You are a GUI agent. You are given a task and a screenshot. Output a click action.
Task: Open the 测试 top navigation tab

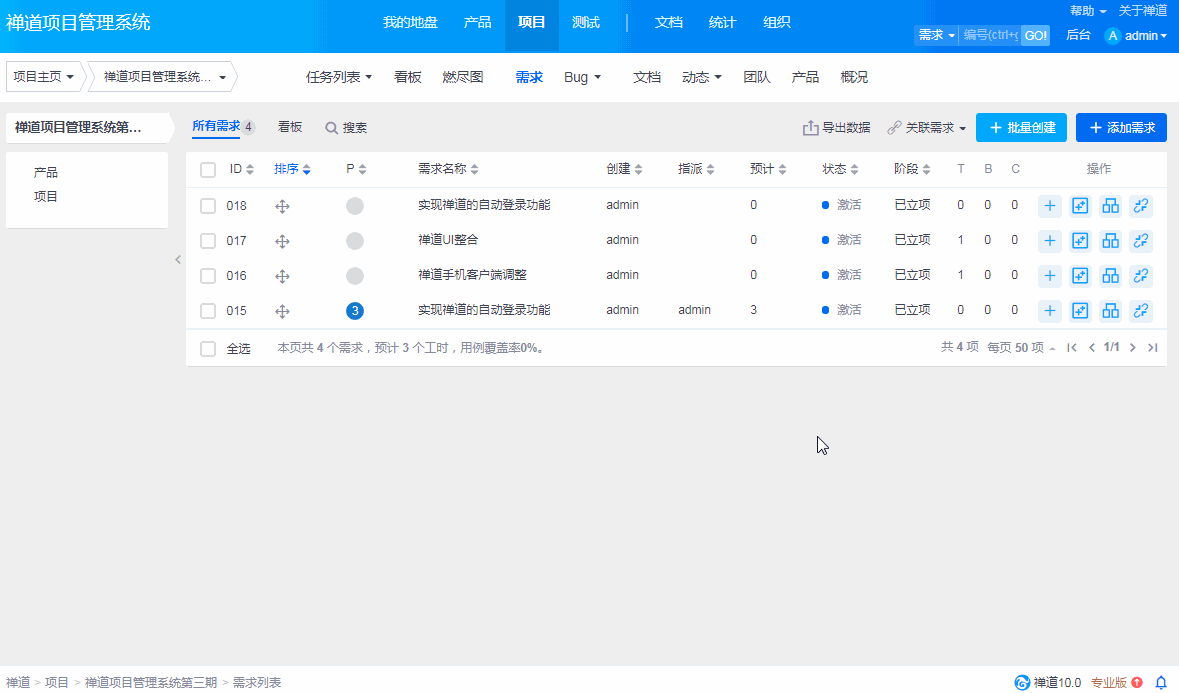tap(586, 22)
